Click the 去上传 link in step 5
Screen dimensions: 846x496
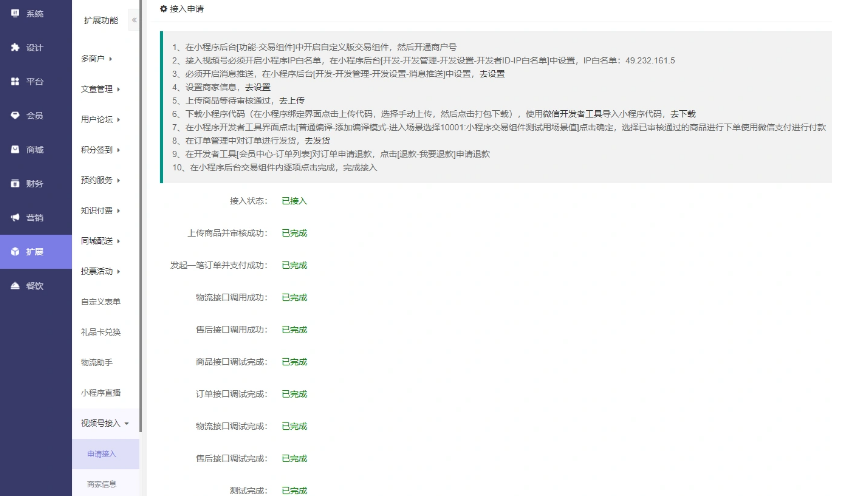click(292, 100)
